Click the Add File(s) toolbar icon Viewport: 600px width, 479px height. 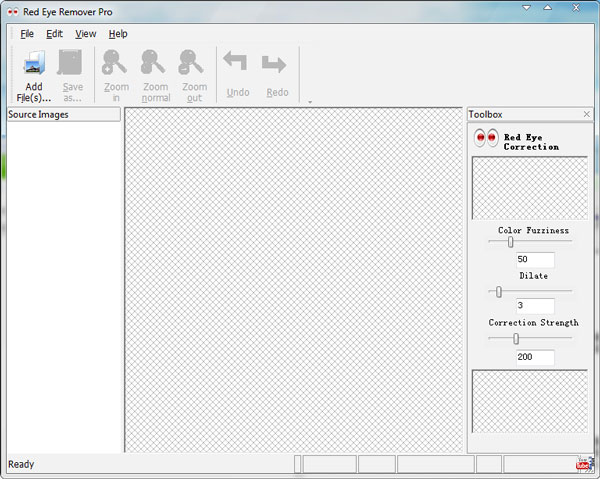point(34,63)
